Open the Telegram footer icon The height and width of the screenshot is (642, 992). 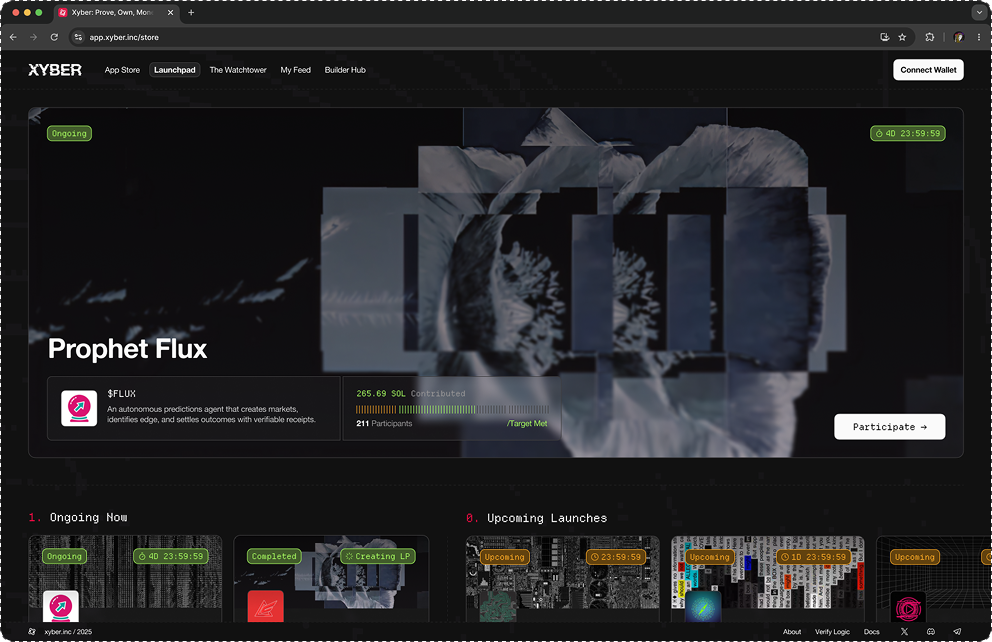tap(957, 632)
